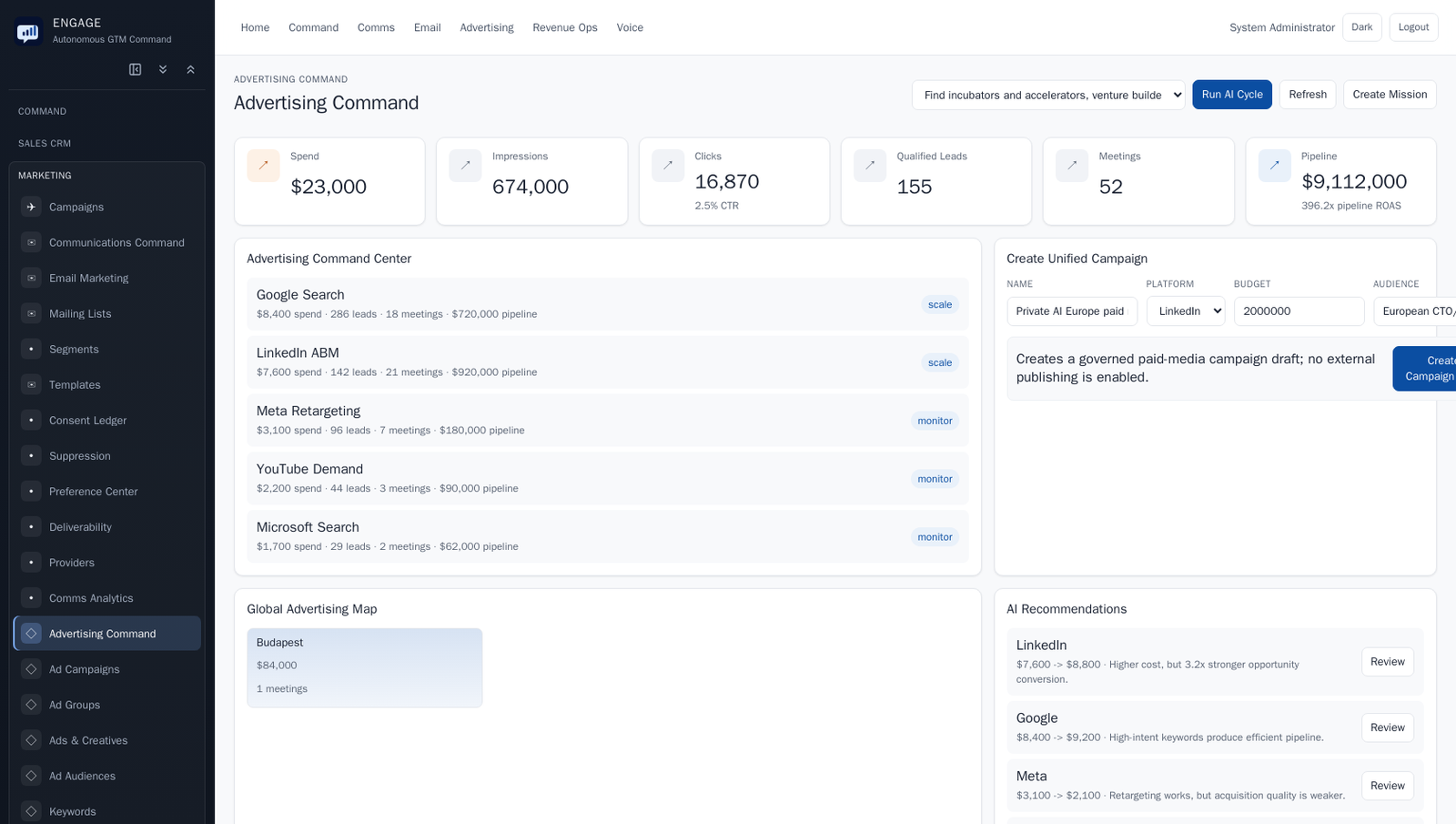
Task: Click the Meta Retargeting monitor badge
Action: coord(935,421)
